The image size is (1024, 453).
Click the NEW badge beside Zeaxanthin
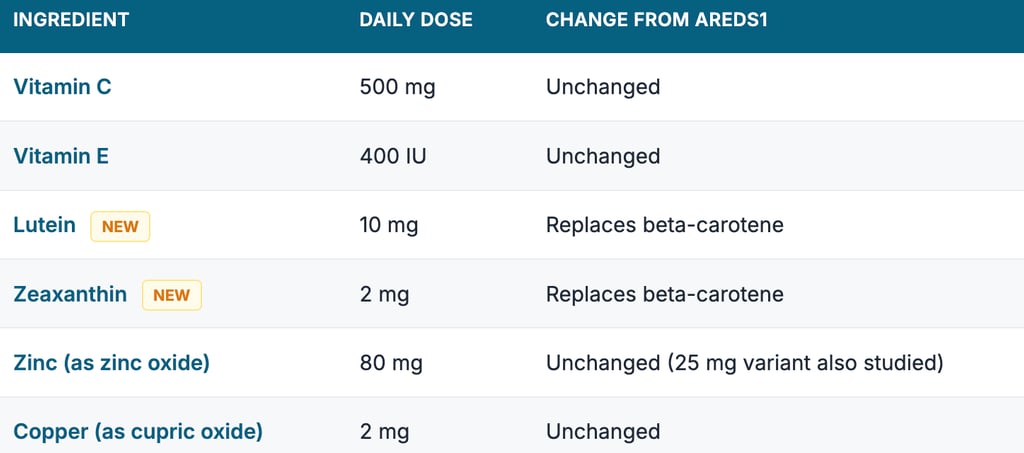pos(171,295)
